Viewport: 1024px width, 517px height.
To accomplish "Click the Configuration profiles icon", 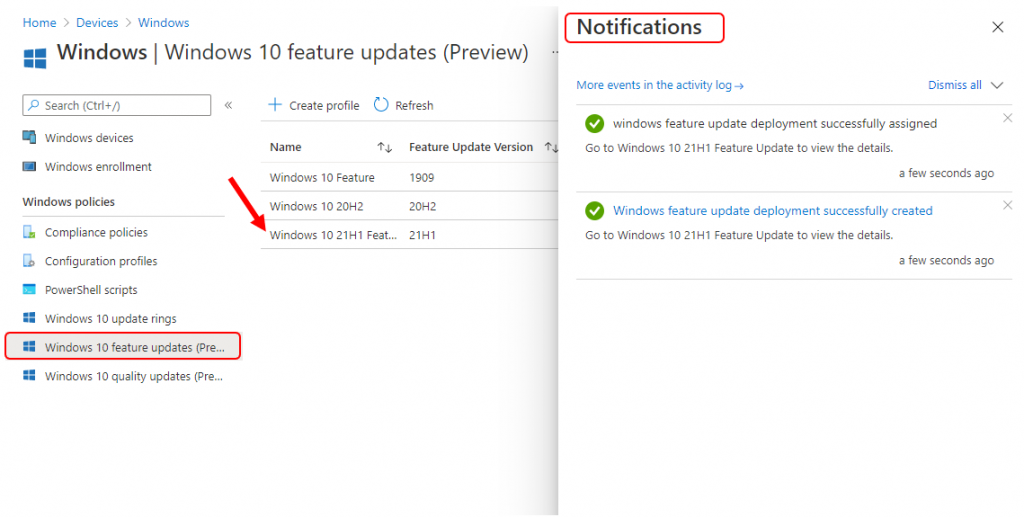I will [x=29, y=260].
